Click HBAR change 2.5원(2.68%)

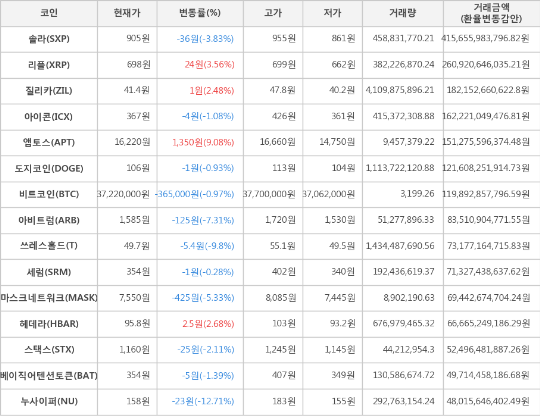tap(208, 324)
